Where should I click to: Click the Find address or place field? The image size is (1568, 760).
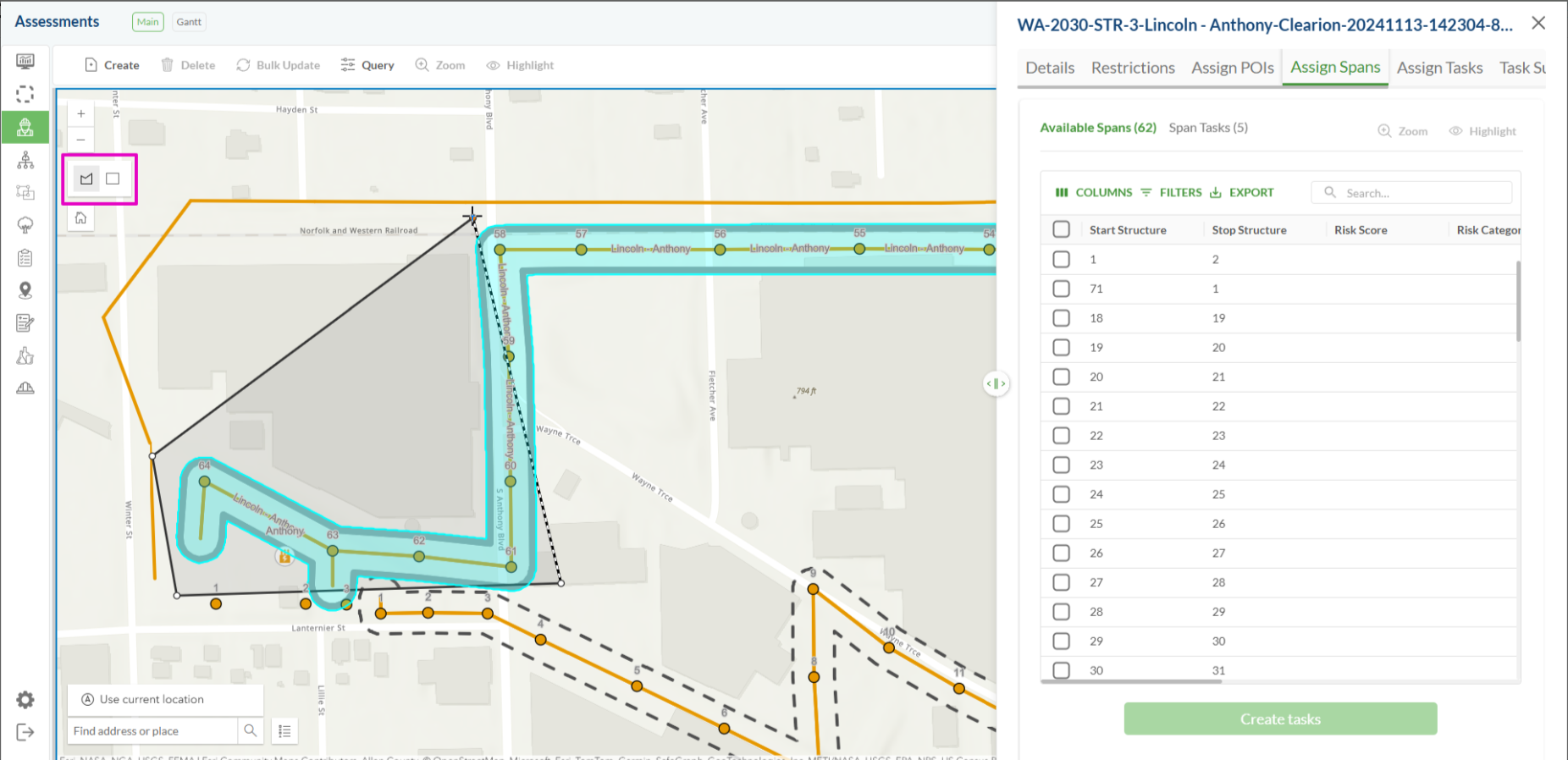tap(152, 731)
